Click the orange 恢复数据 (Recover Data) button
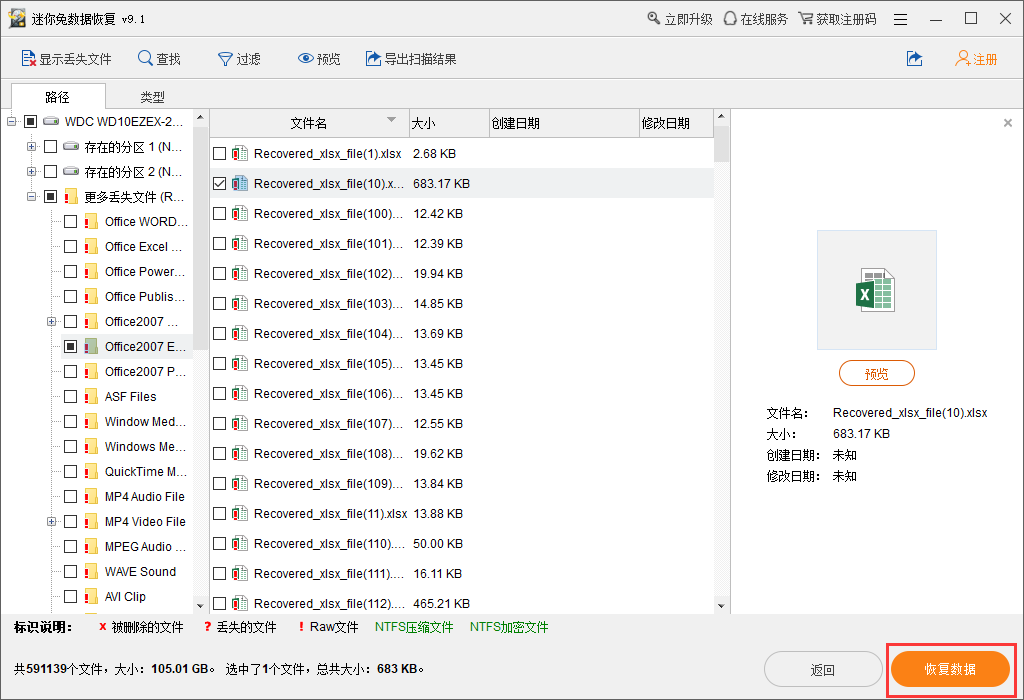Viewport: 1024px width, 700px height. click(950, 669)
